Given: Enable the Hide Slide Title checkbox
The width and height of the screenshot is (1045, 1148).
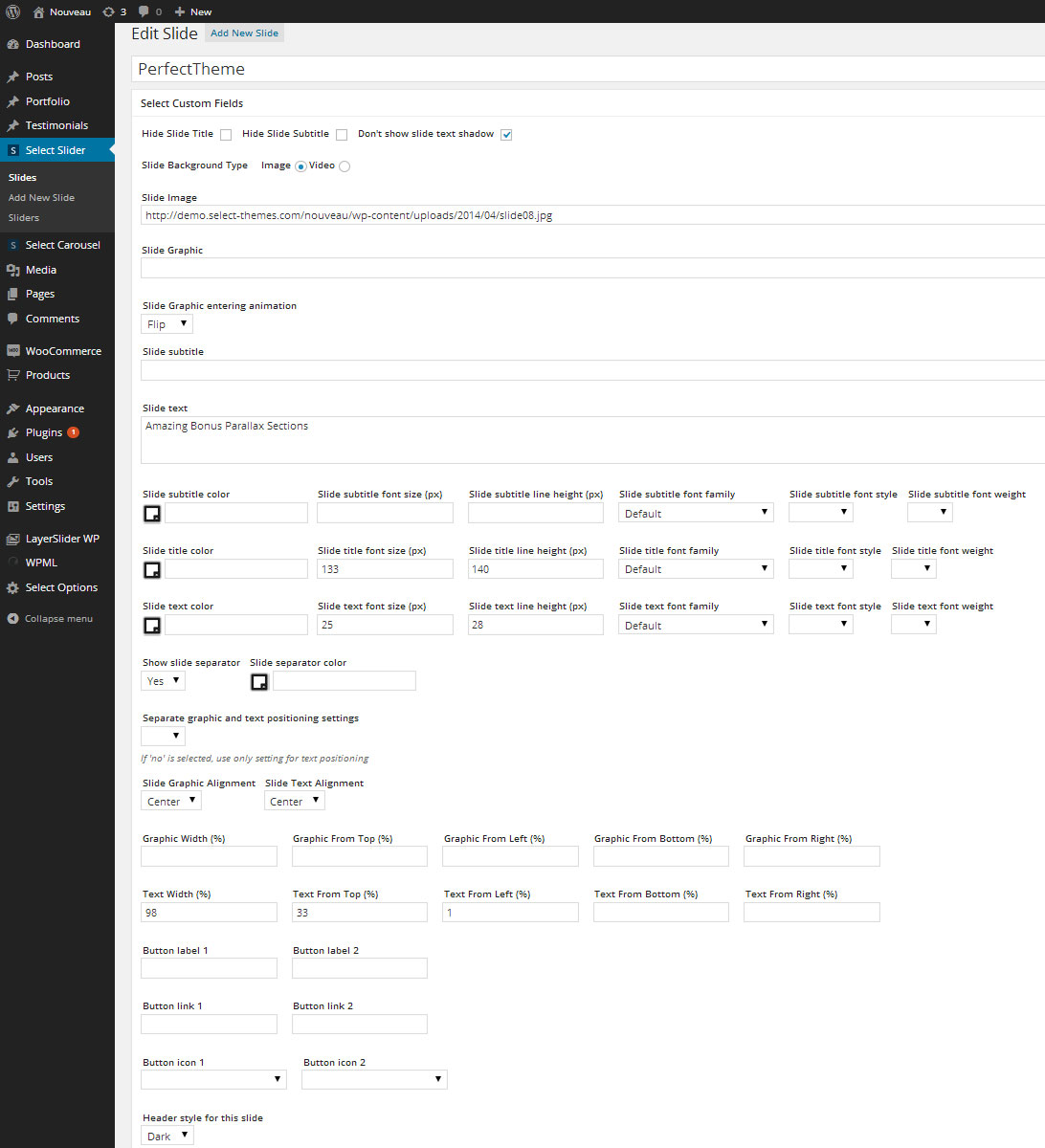Looking at the screenshot, I should tap(226, 135).
